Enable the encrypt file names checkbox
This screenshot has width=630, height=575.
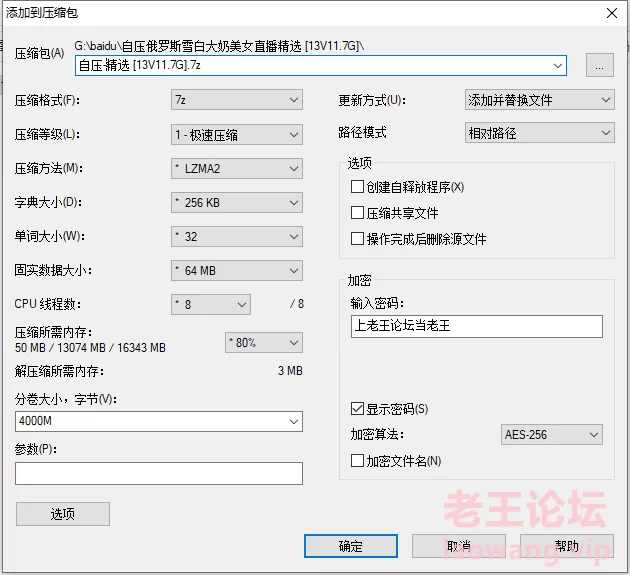pos(357,461)
